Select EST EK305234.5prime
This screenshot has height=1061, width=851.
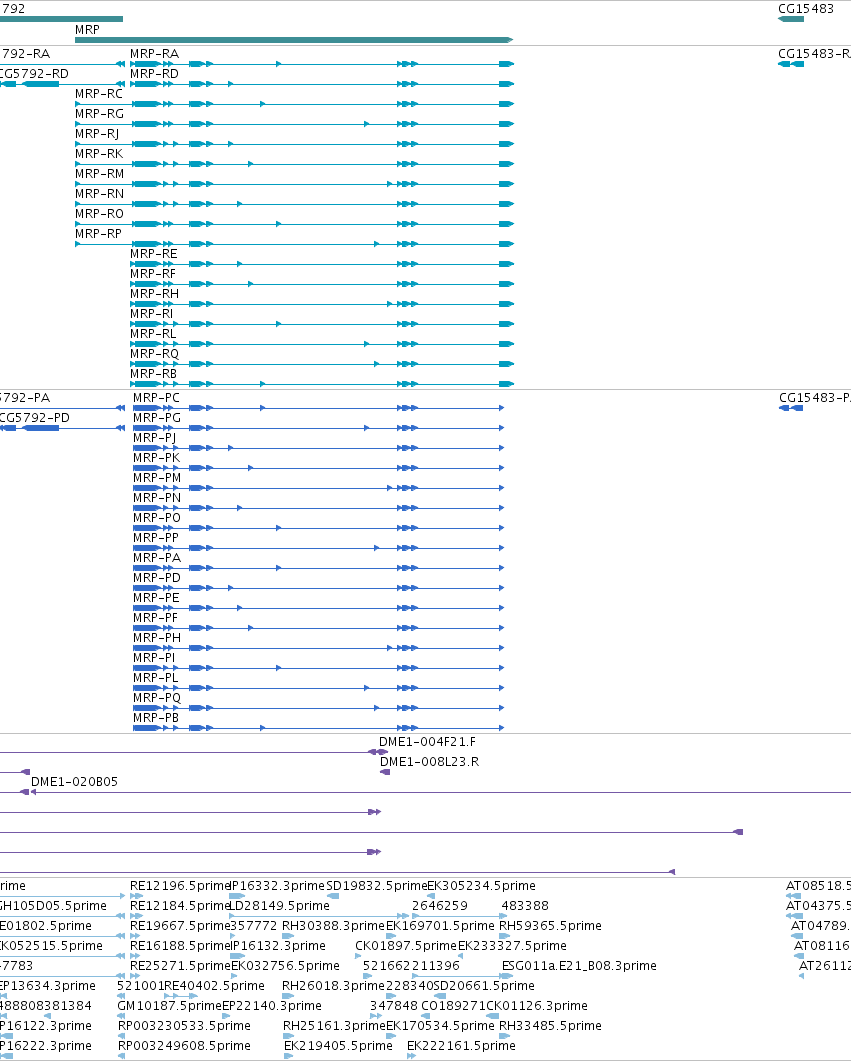pyautogui.click(x=482, y=886)
